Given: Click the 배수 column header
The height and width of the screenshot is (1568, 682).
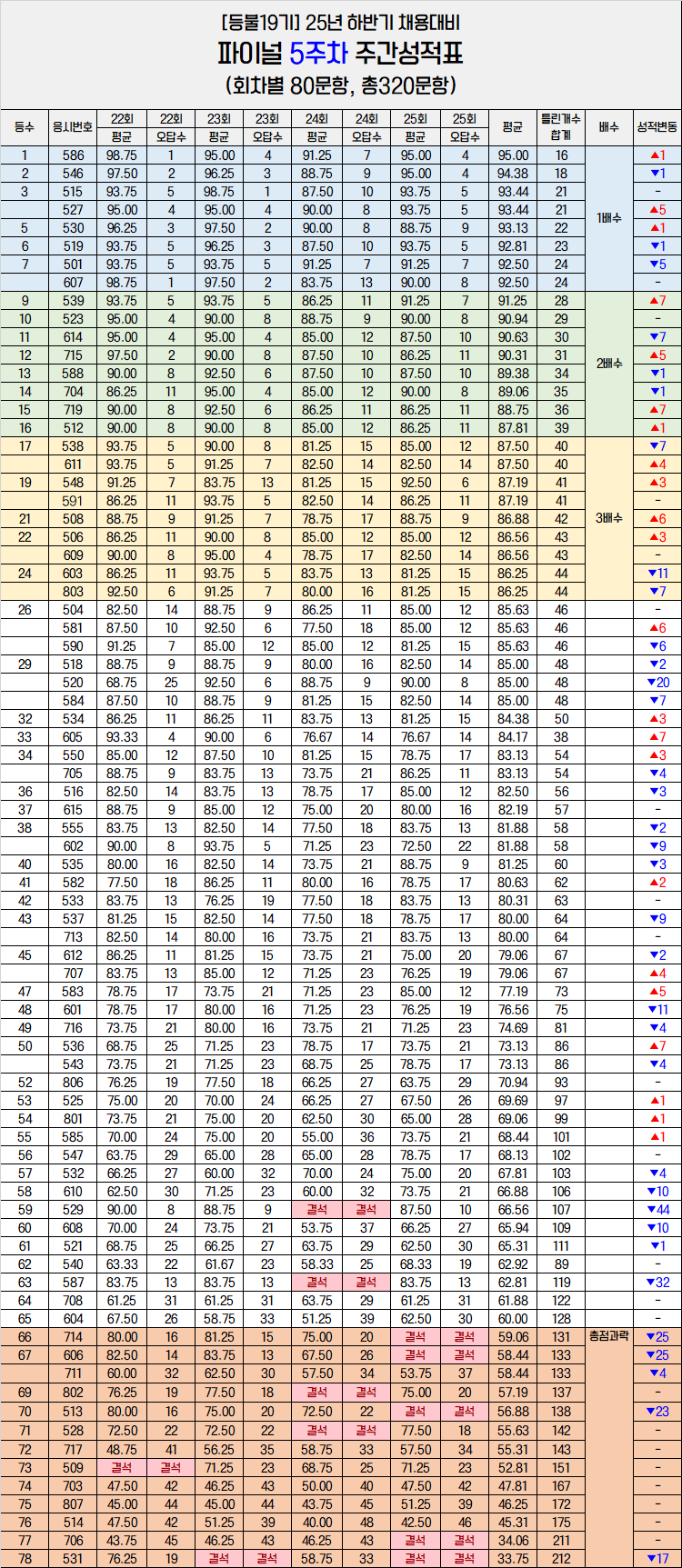Looking at the screenshot, I should coord(608,127).
